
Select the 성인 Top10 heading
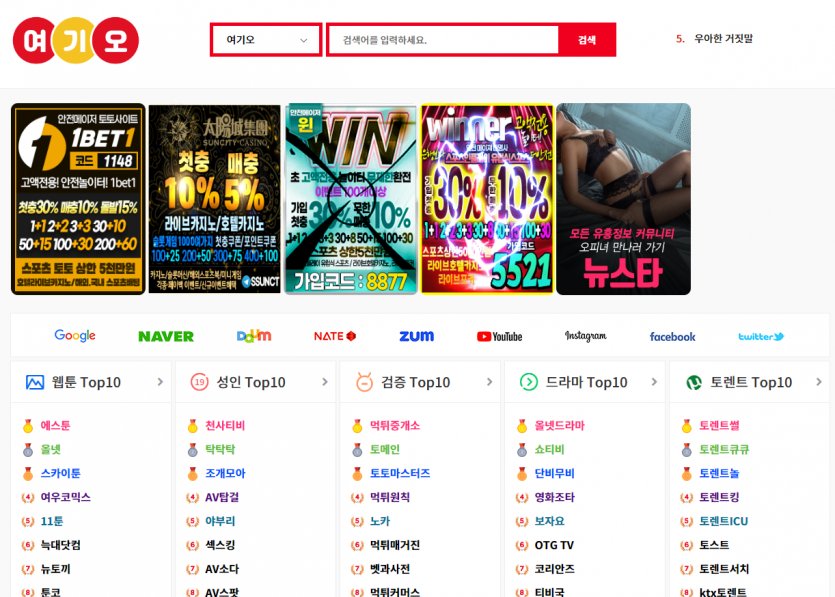coord(251,382)
